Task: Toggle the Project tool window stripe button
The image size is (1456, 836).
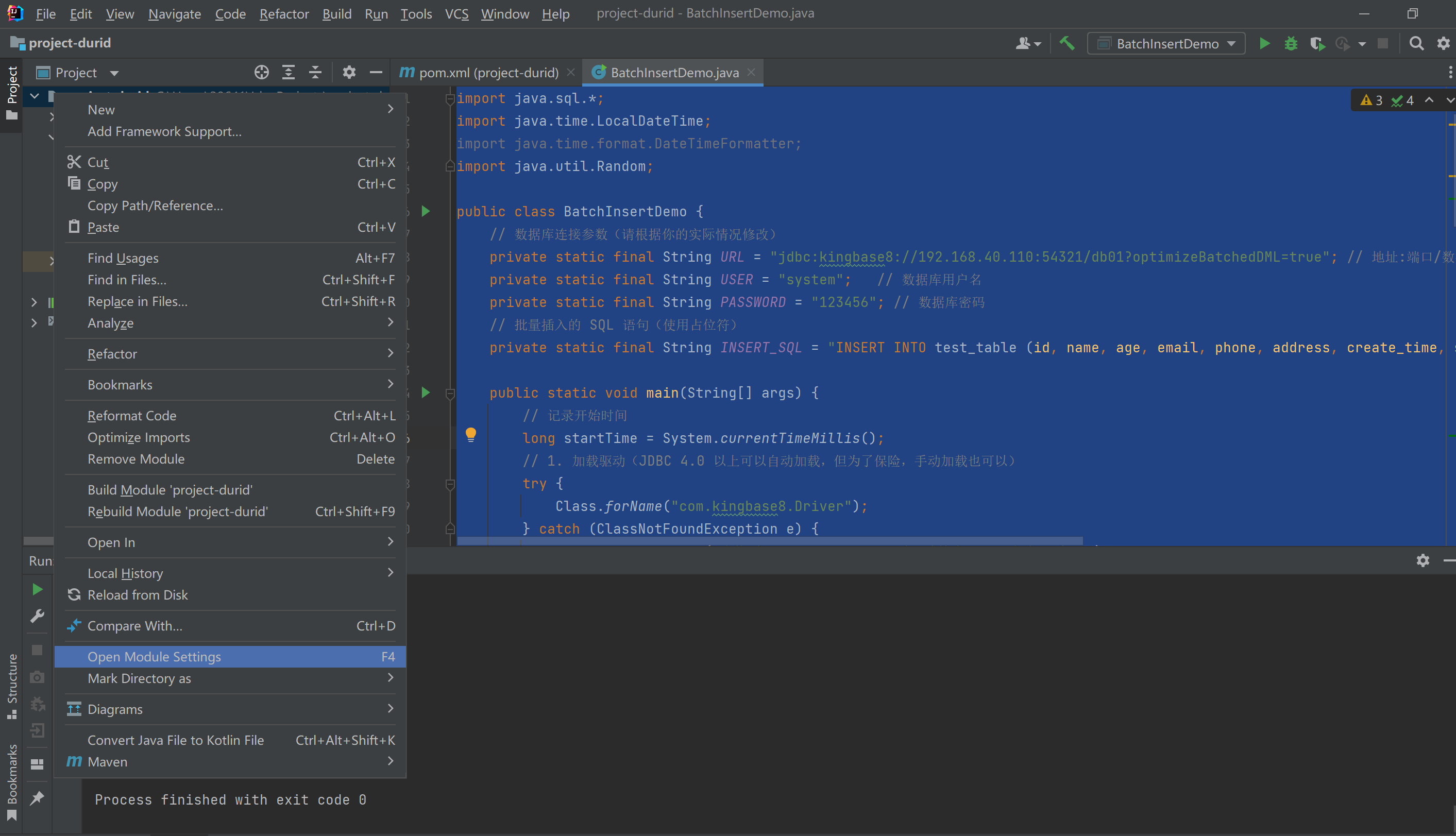Action: coord(11,92)
